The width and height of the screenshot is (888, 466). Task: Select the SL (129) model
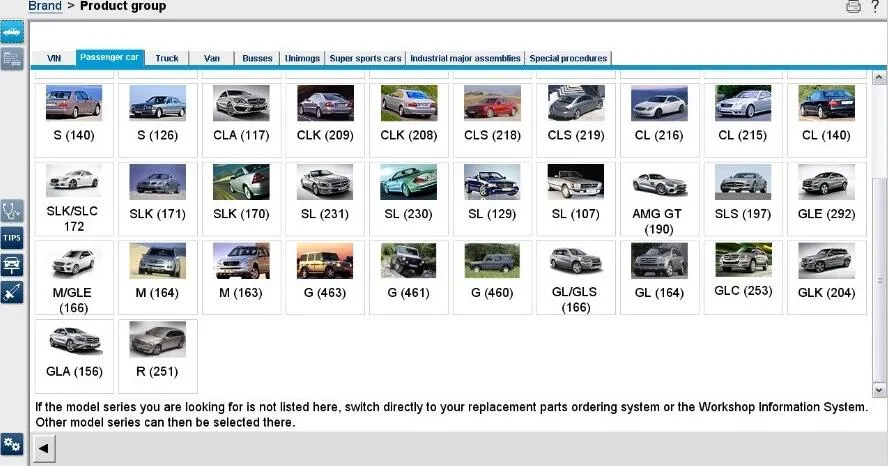[492, 199]
